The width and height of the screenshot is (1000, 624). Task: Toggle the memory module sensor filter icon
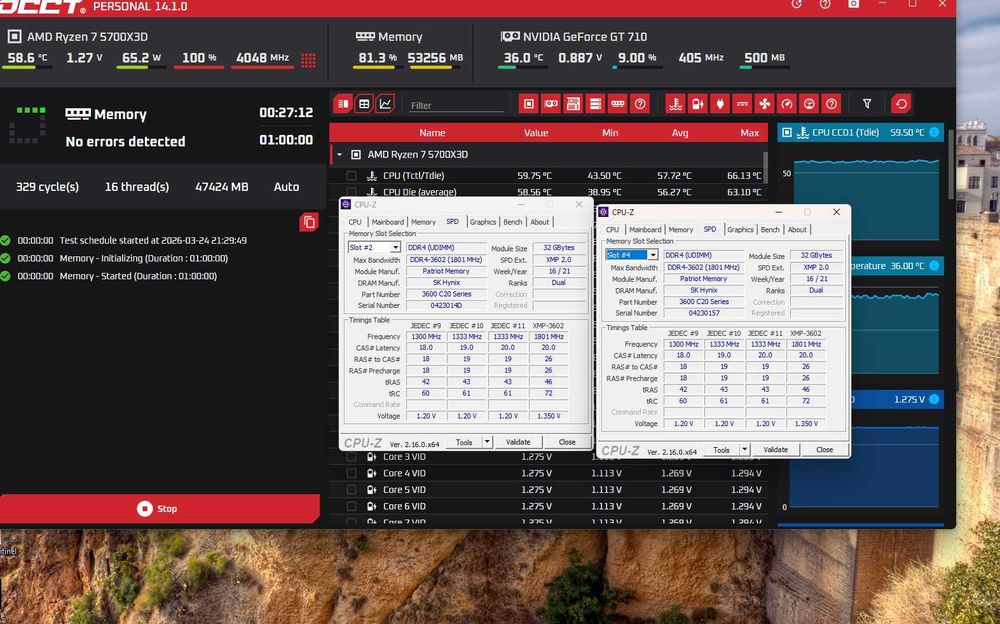[x=617, y=104]
